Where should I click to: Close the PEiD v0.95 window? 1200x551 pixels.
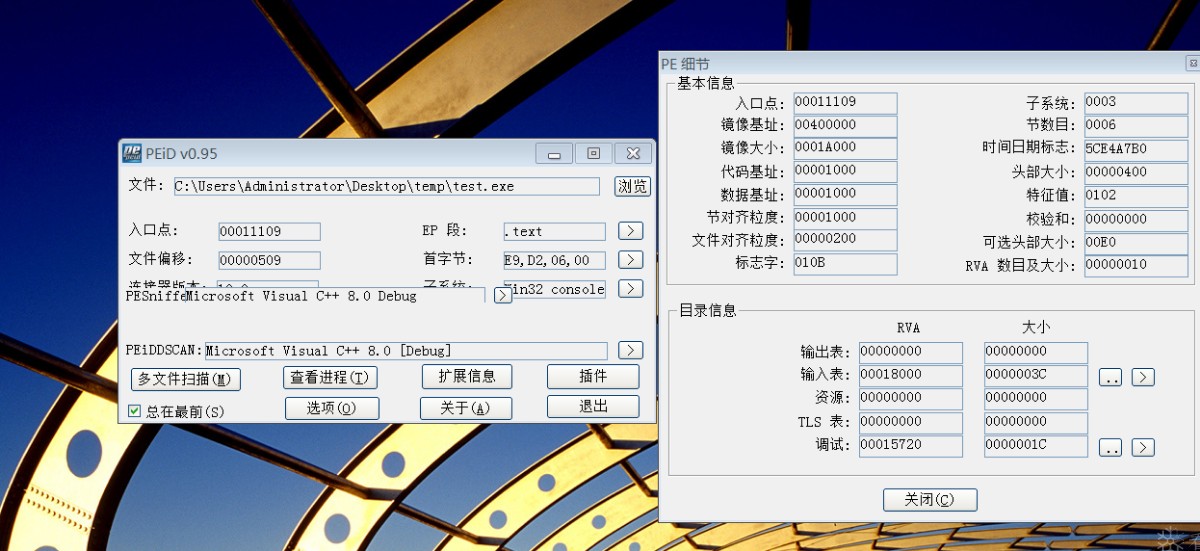[x=633, y=153]
